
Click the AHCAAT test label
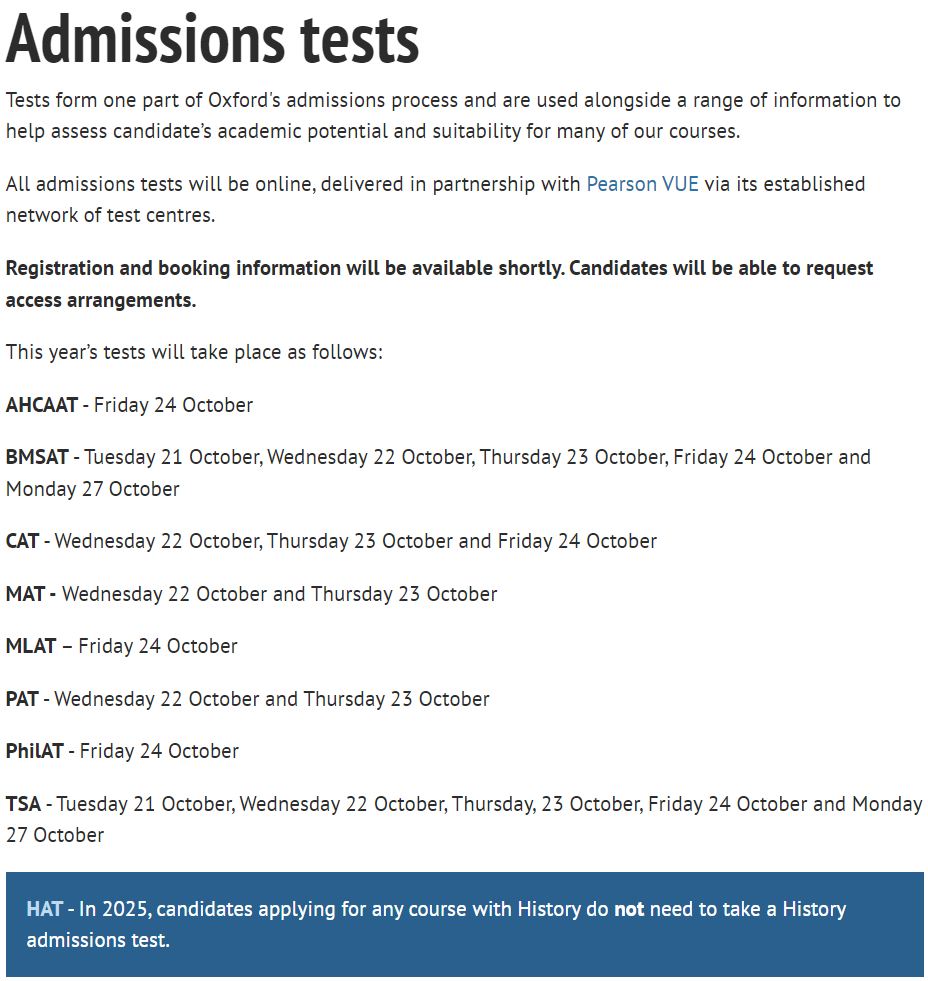[x=41, y=405]
